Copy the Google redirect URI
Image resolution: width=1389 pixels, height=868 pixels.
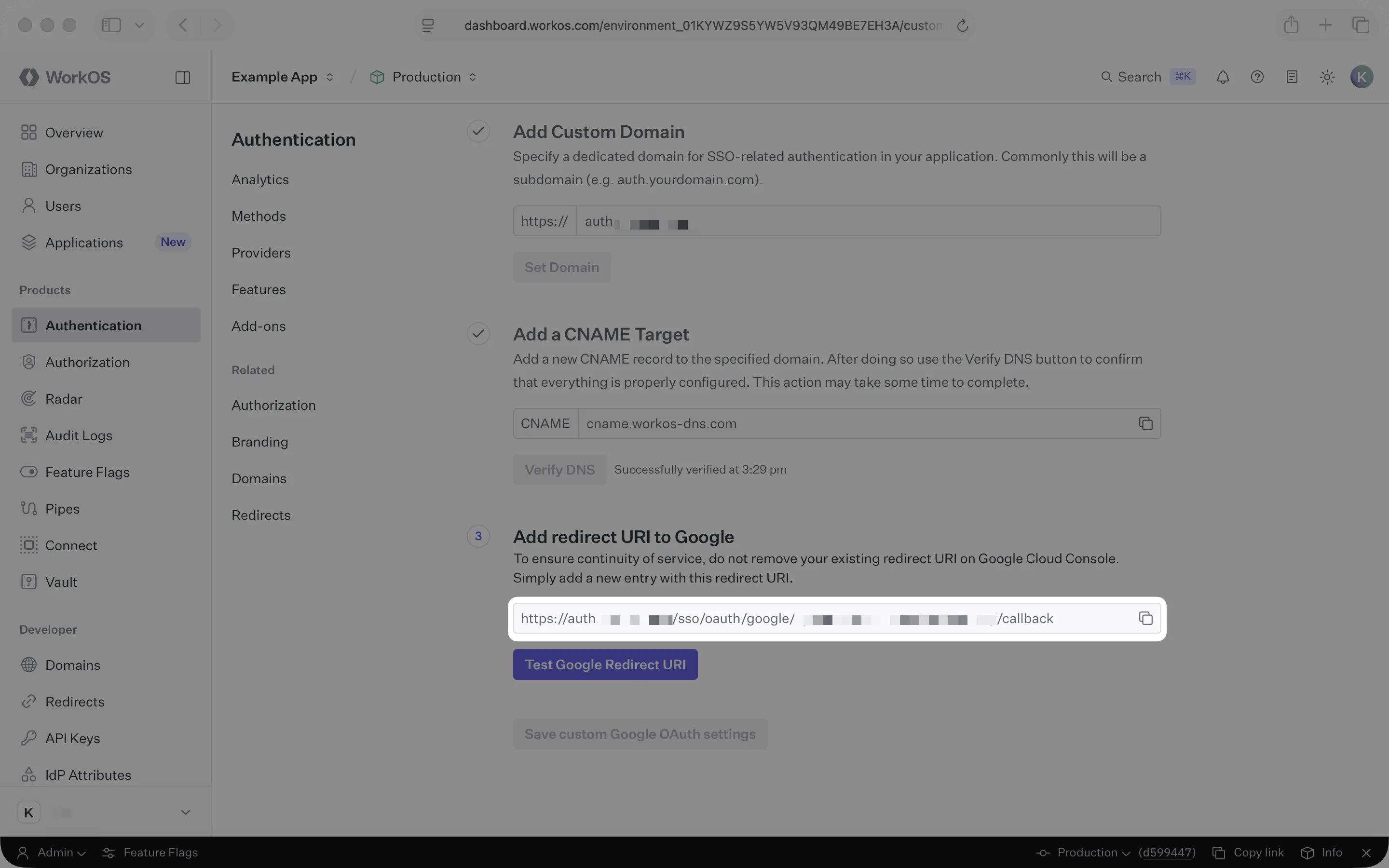[x=1145, y=618]
